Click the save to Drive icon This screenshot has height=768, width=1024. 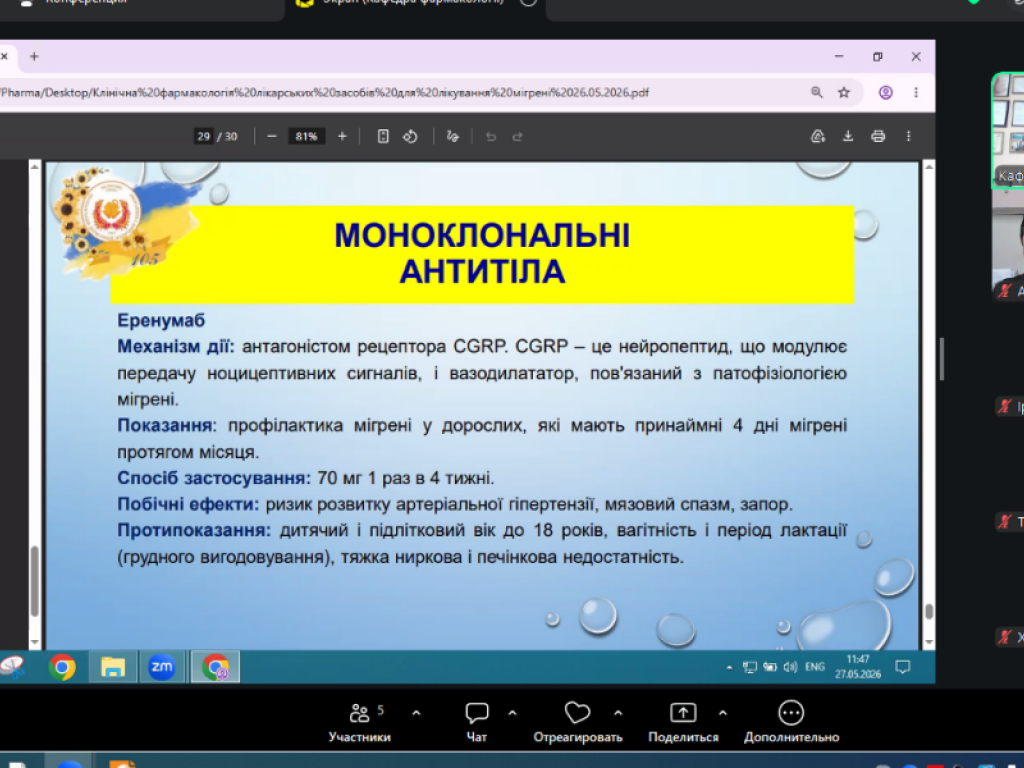[x=818, y=136]
